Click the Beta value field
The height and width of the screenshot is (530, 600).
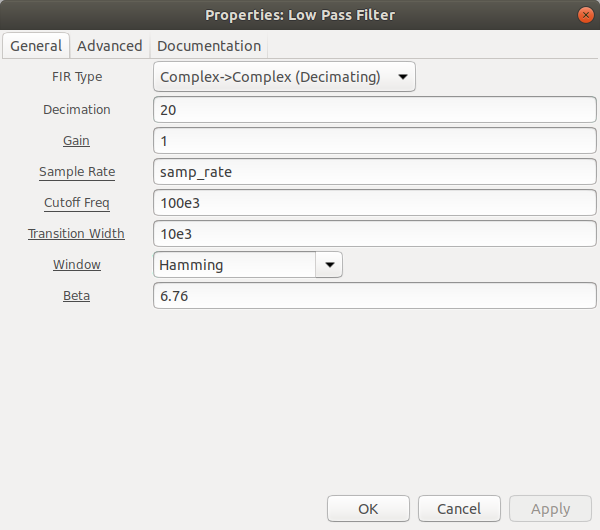point(375,296)
